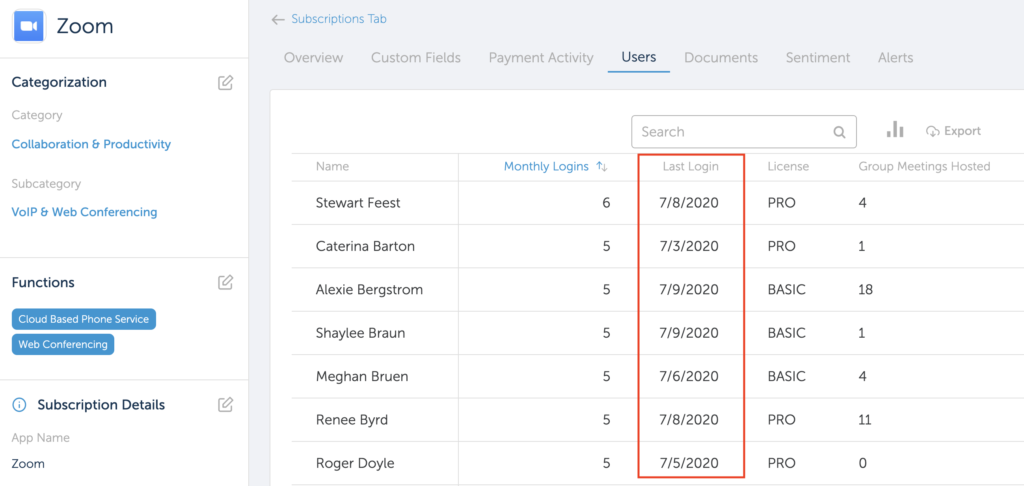Go back to Subscriptions Tab
This screenshot has width=1024, height=486.
tap(339, 19)
